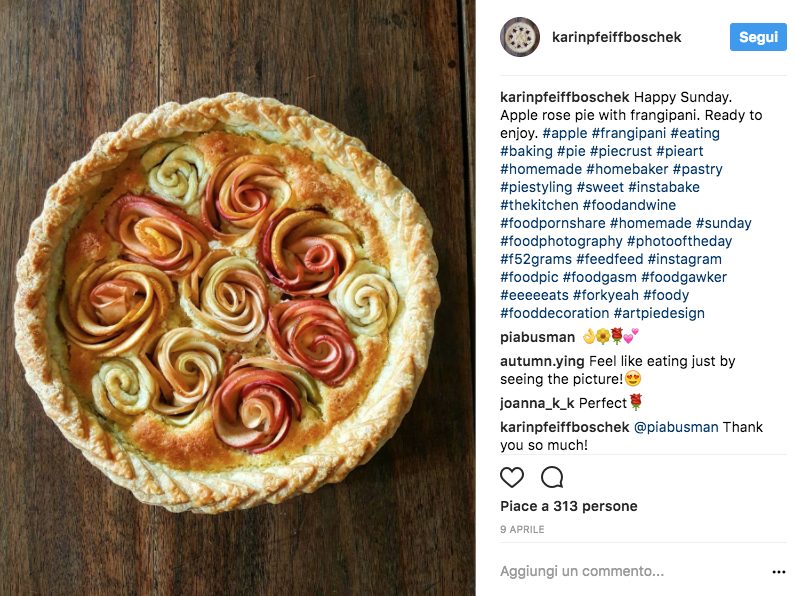Open the #artpiedesign hashtag
The image size is (795, 596).
pos(659,313)
